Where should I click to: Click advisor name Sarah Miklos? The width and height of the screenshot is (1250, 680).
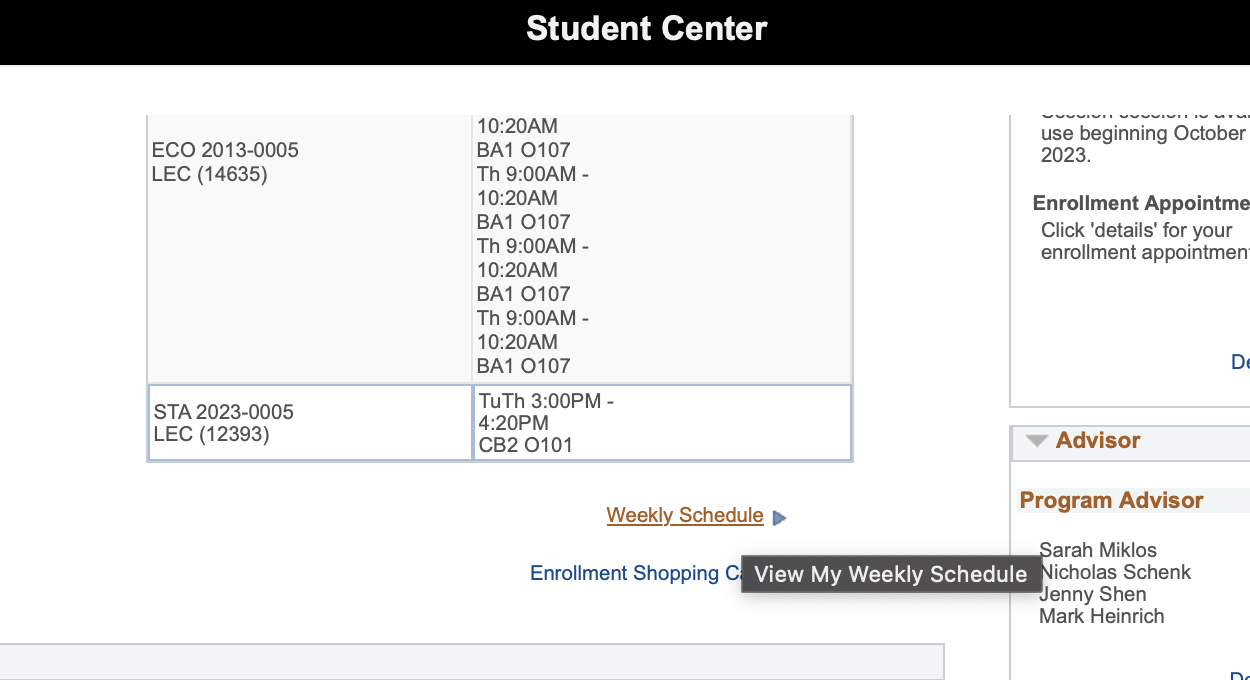1098,550
